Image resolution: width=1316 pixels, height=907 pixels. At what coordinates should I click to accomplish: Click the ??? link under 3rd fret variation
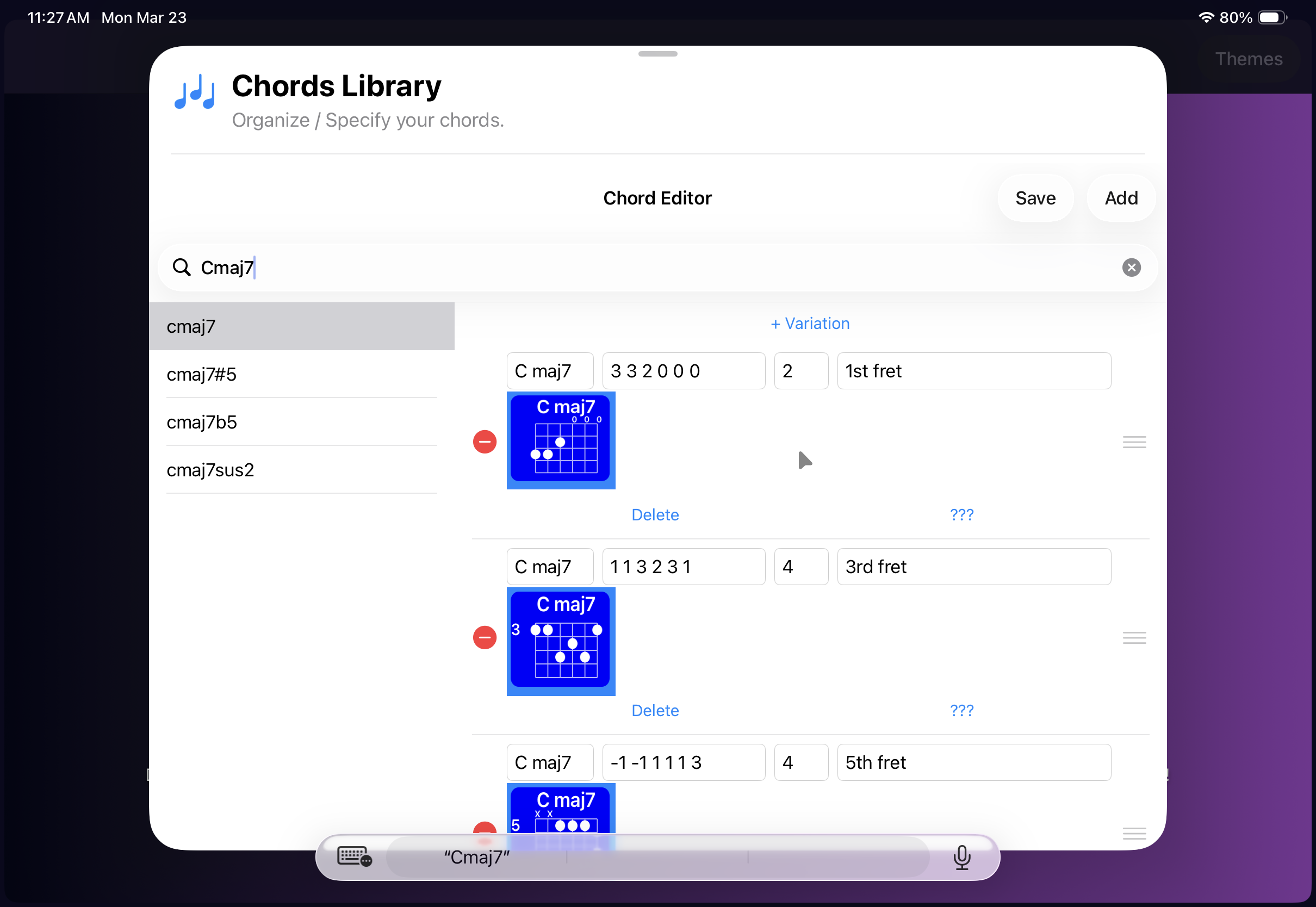961,710
